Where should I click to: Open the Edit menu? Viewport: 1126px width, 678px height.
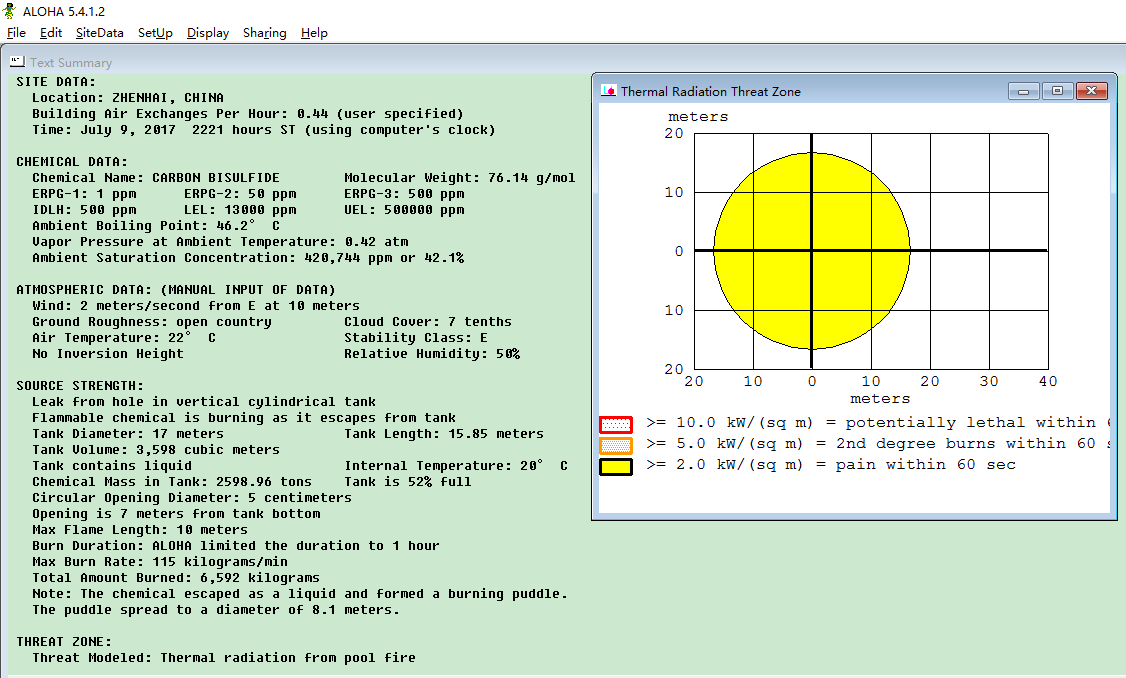click(50, 32)
